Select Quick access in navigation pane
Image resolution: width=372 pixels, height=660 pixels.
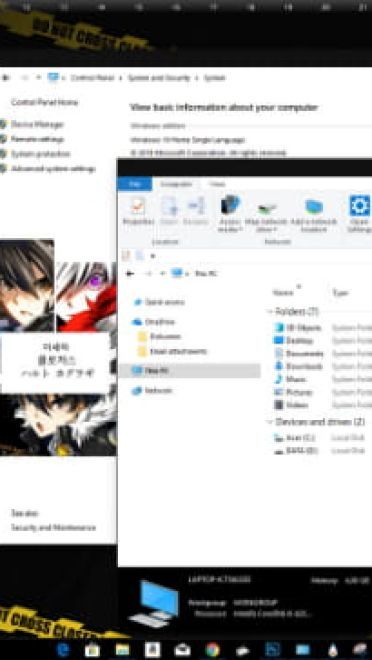click(x=159, y=302)
